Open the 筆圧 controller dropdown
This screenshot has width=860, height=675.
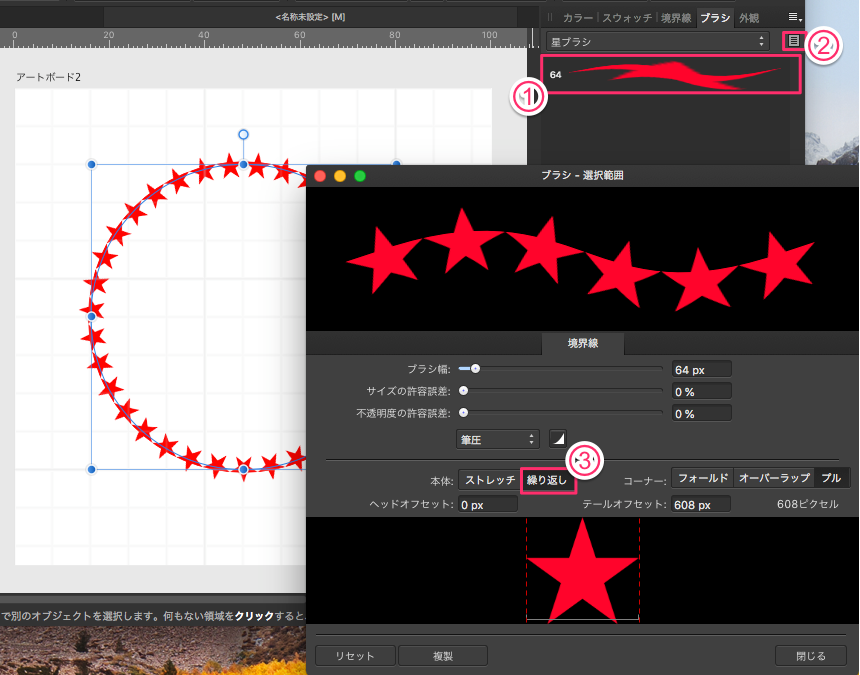click(x=498, y=439)
